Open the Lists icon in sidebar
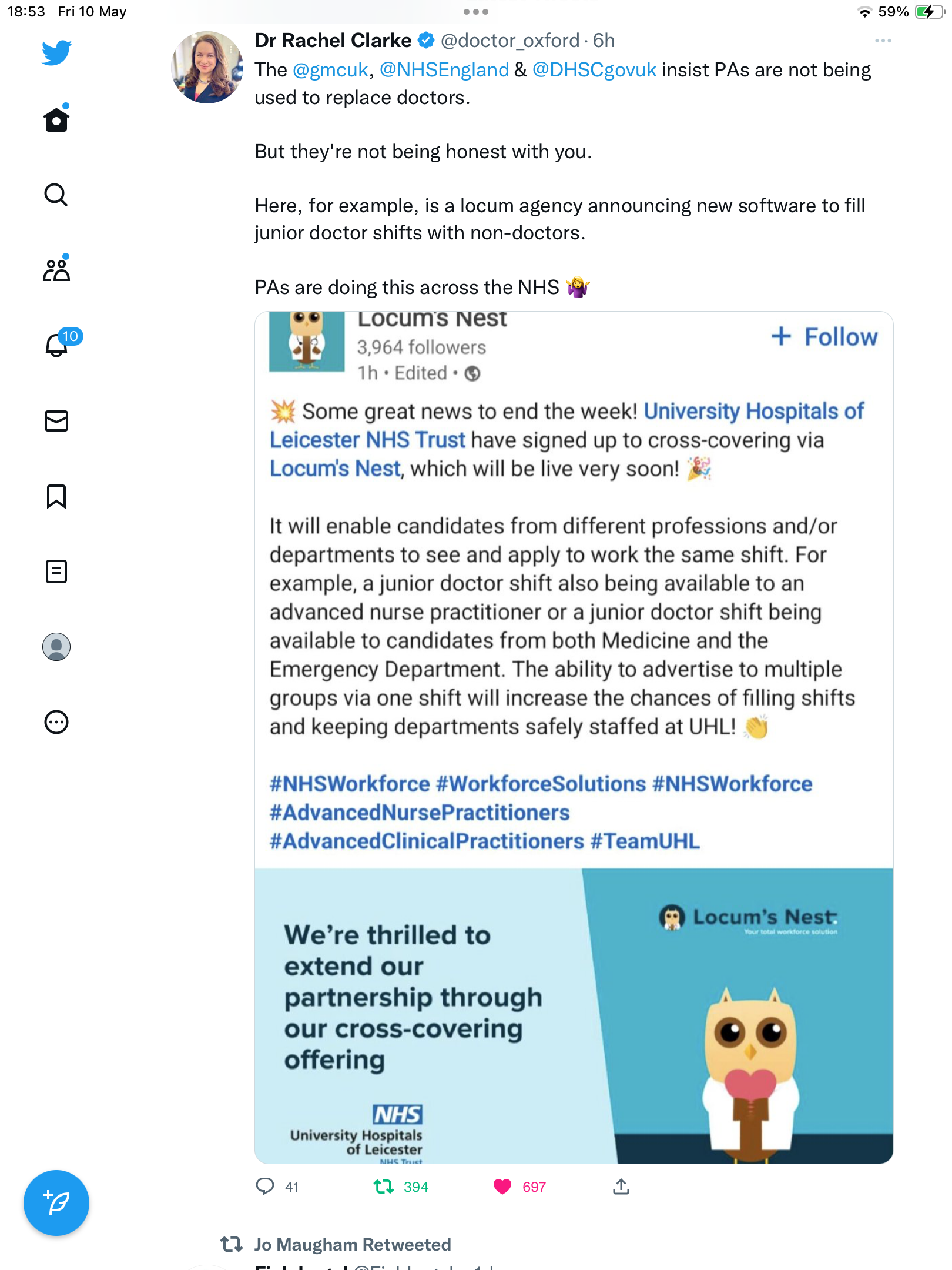Screen dimensions: 952x1270 coord(56,571)
